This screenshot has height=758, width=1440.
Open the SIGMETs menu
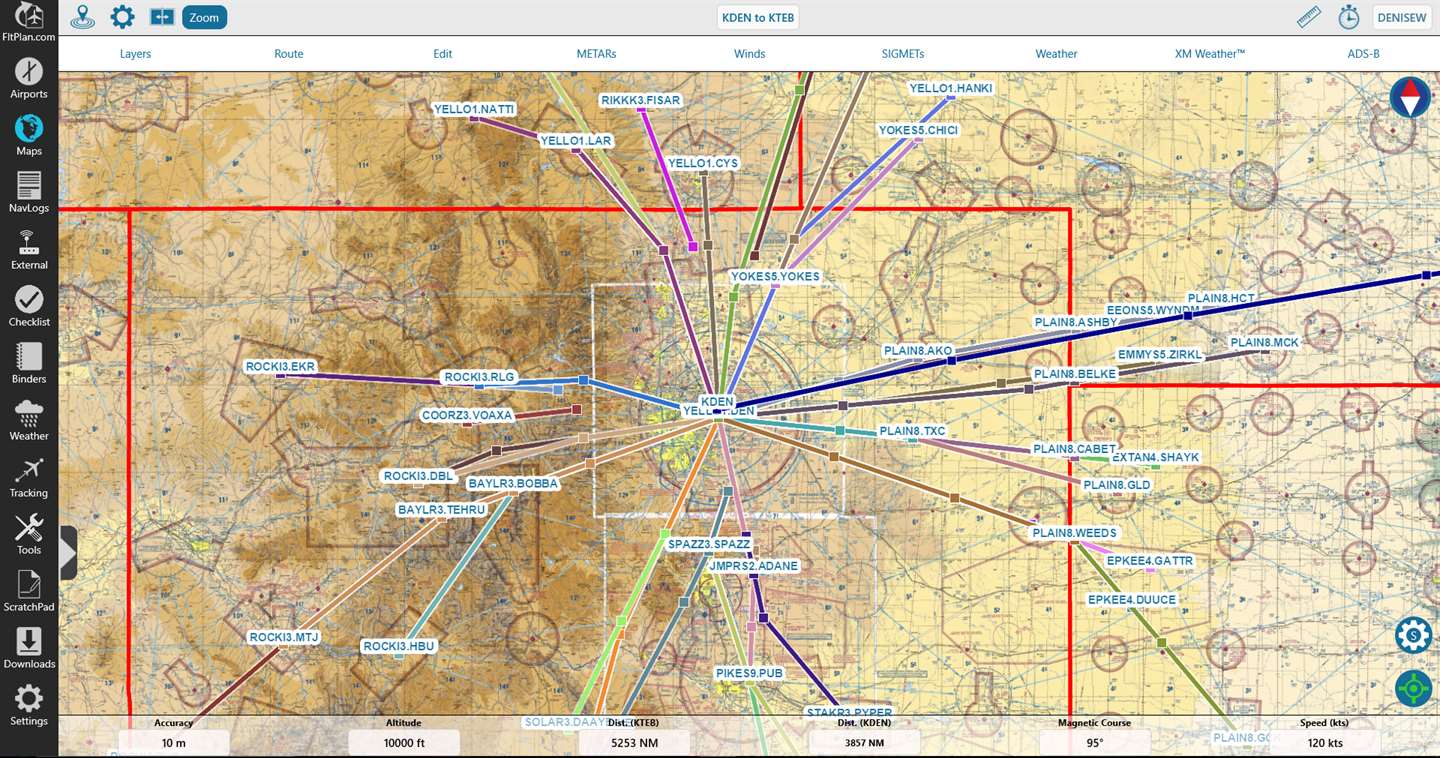click(903, 54)
